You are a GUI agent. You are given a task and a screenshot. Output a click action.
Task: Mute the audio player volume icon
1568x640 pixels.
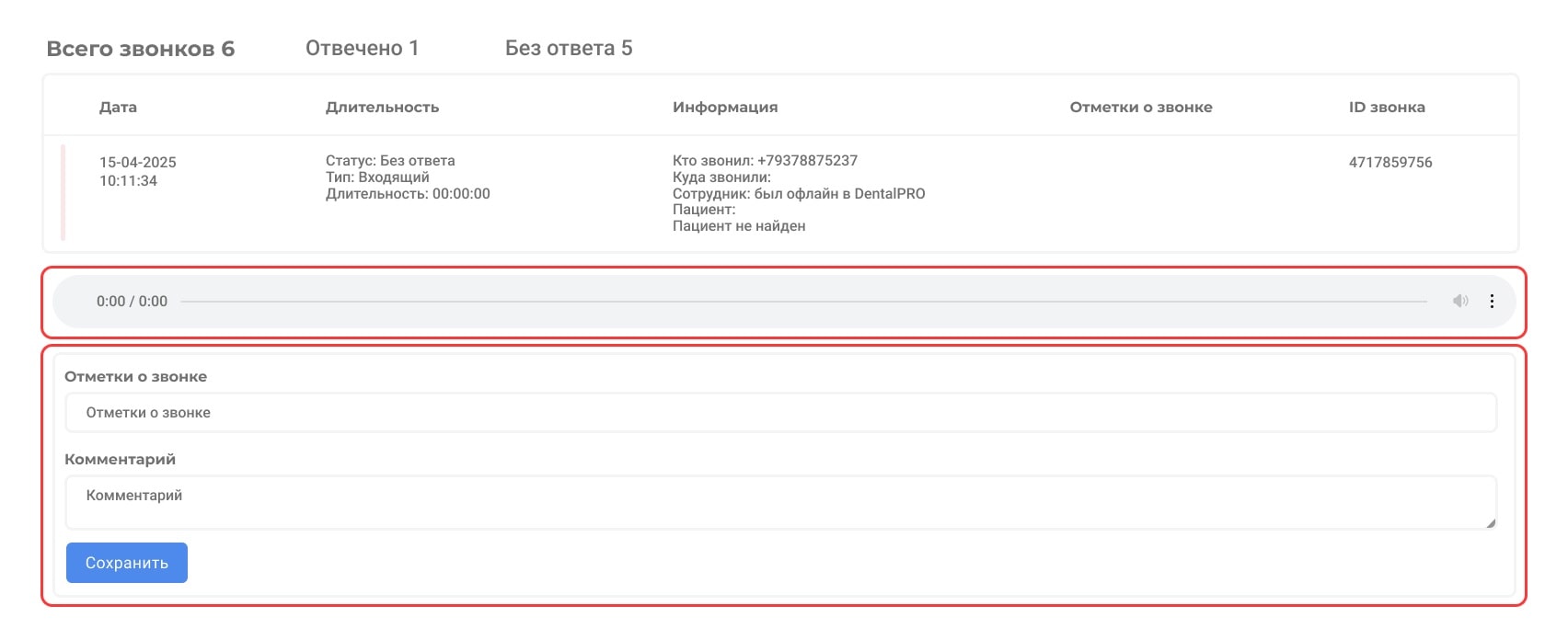pyautogui.click(x=1460, y=301)
